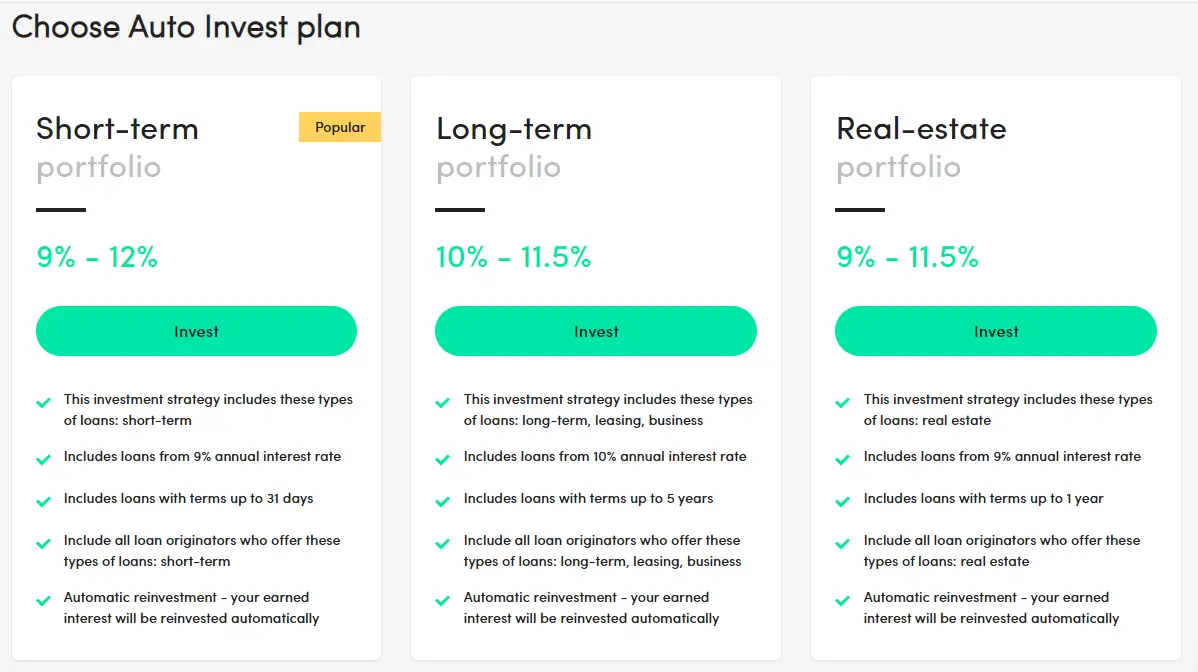The image size is (1198, 672).
Task: Click Short-term automatic reinvestment description text
Action: coord(191,608)
